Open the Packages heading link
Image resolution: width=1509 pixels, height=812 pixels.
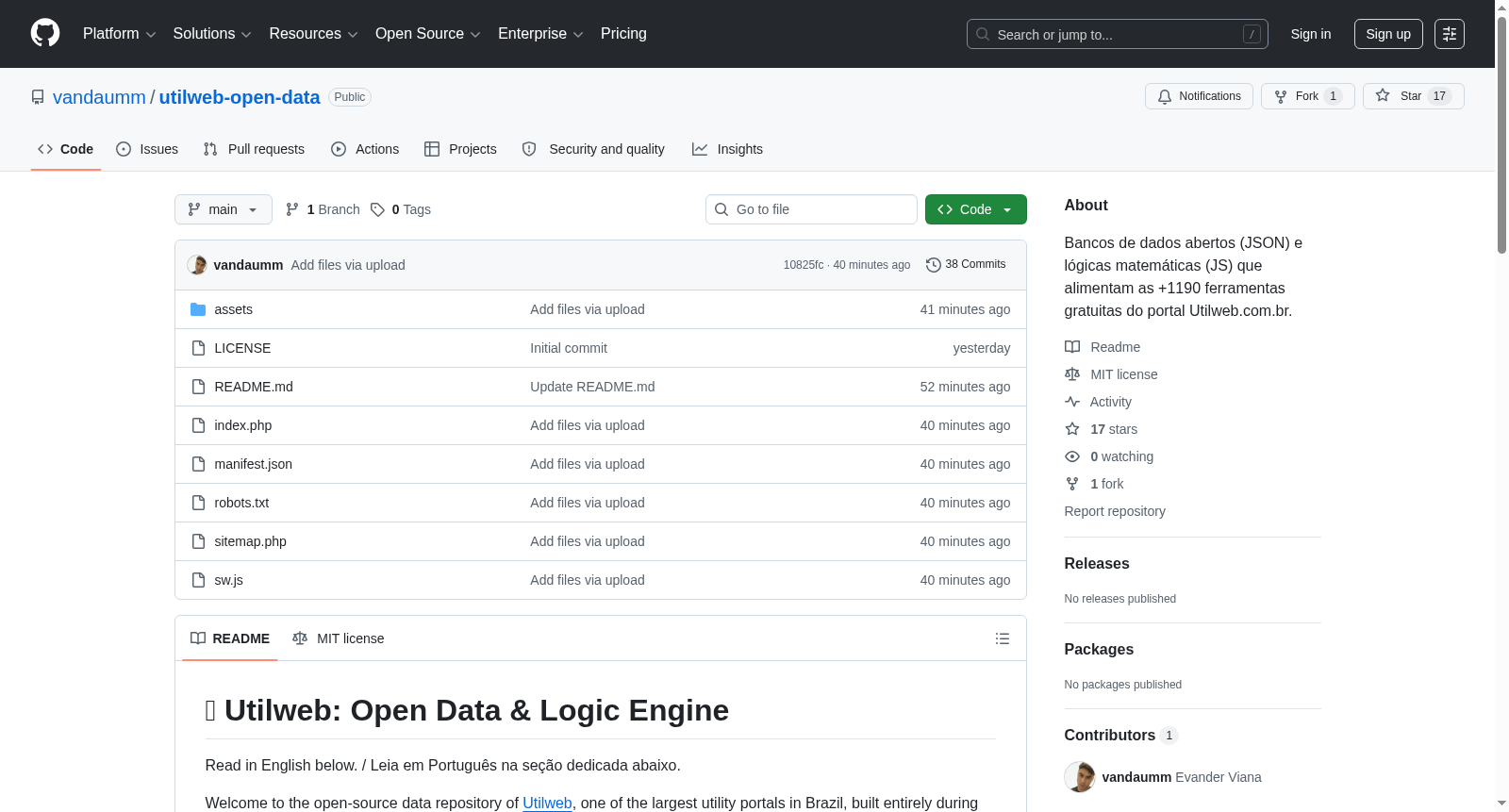click(1099, 649)
